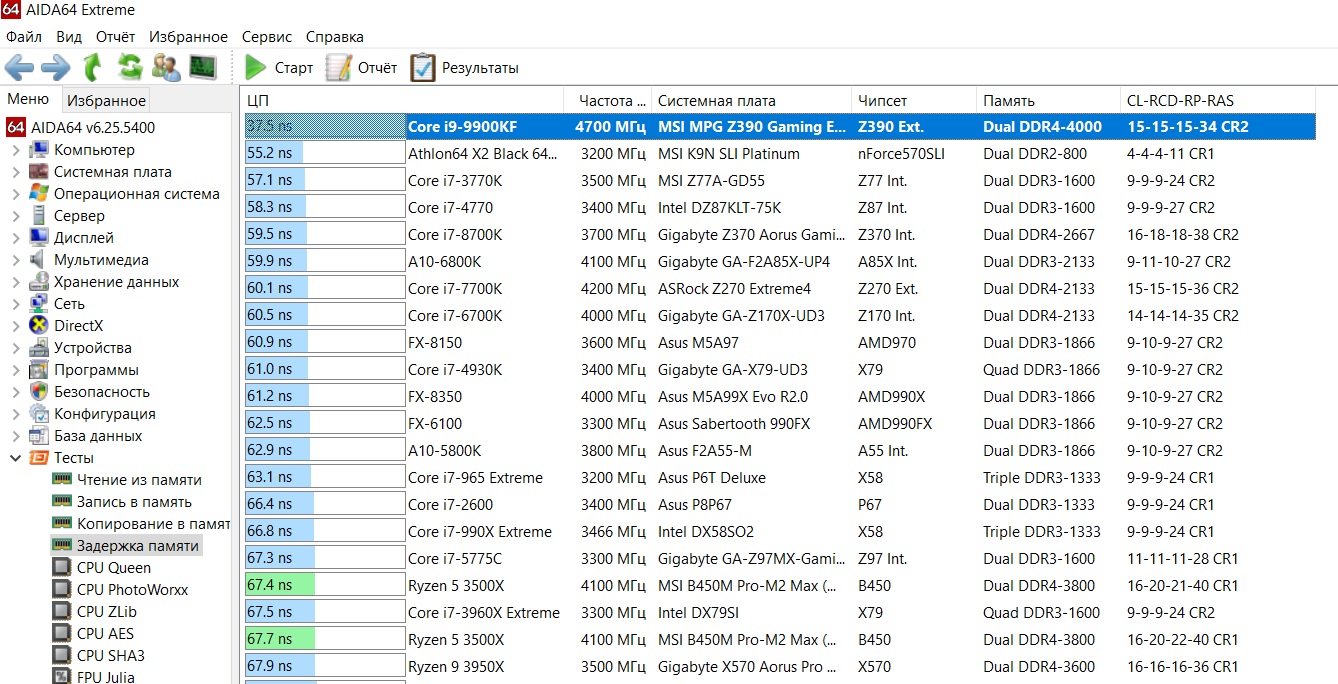Open CPU ZLib benchmark
The width and height of the screenshot is (1338, 684).
point(107,612)
